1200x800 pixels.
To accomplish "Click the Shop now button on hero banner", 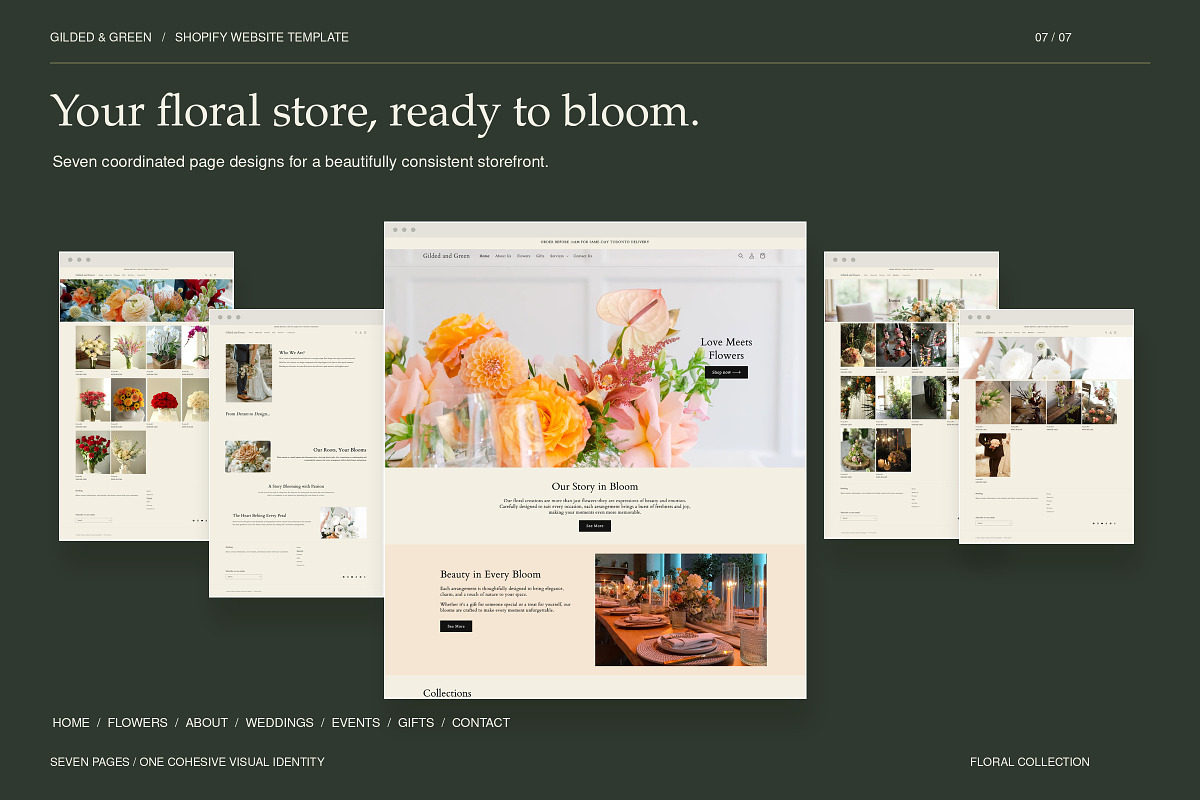I will pyautogui.click(x=726, y=372).
